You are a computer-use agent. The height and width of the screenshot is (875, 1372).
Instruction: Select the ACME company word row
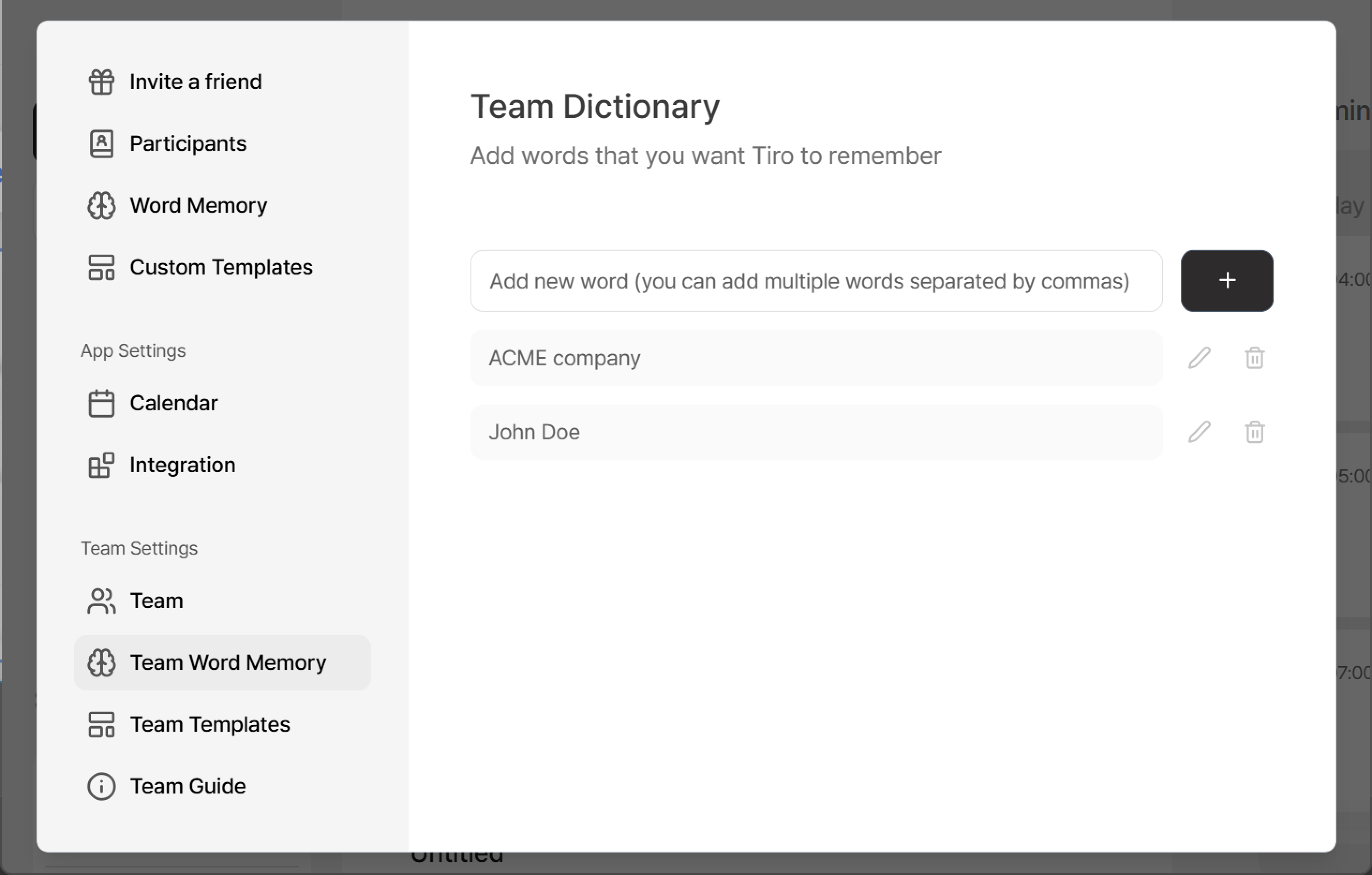pos(816,358)
